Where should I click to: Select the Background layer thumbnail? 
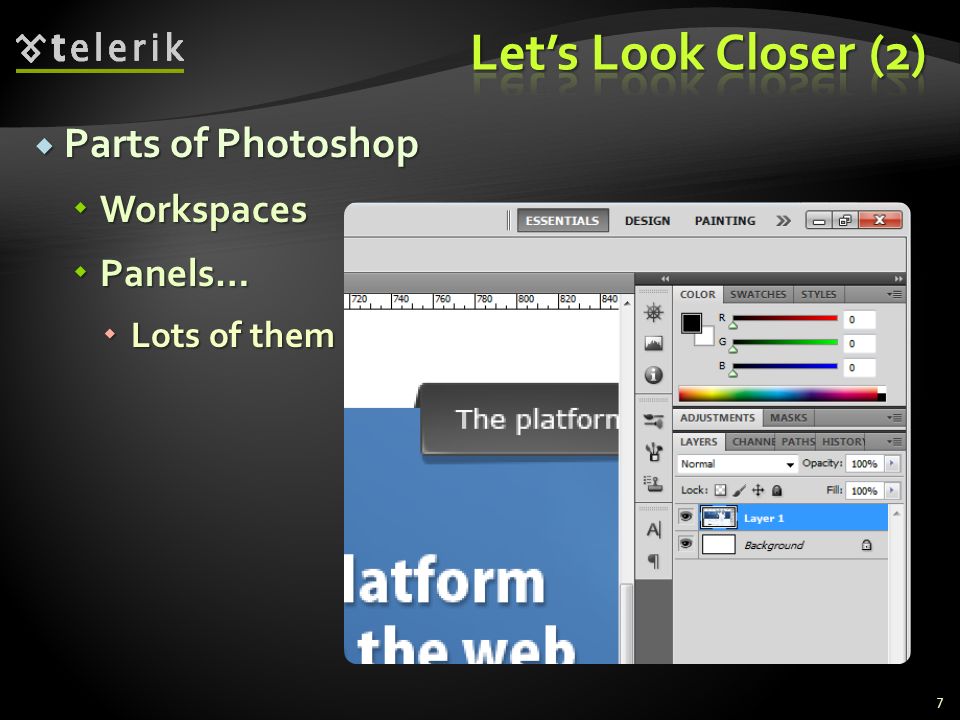[718, 544]
